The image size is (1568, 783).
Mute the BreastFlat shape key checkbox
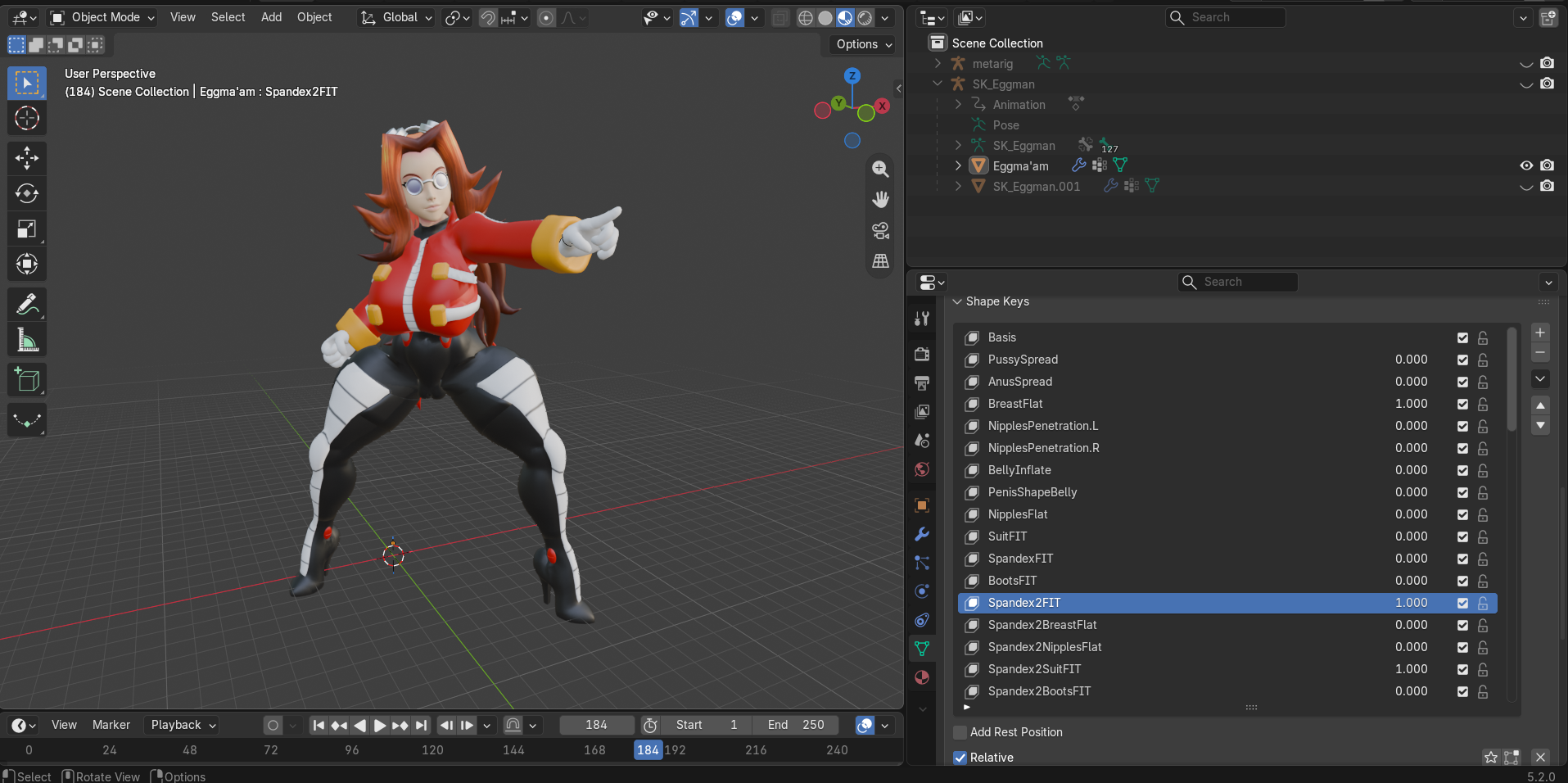1462,404
